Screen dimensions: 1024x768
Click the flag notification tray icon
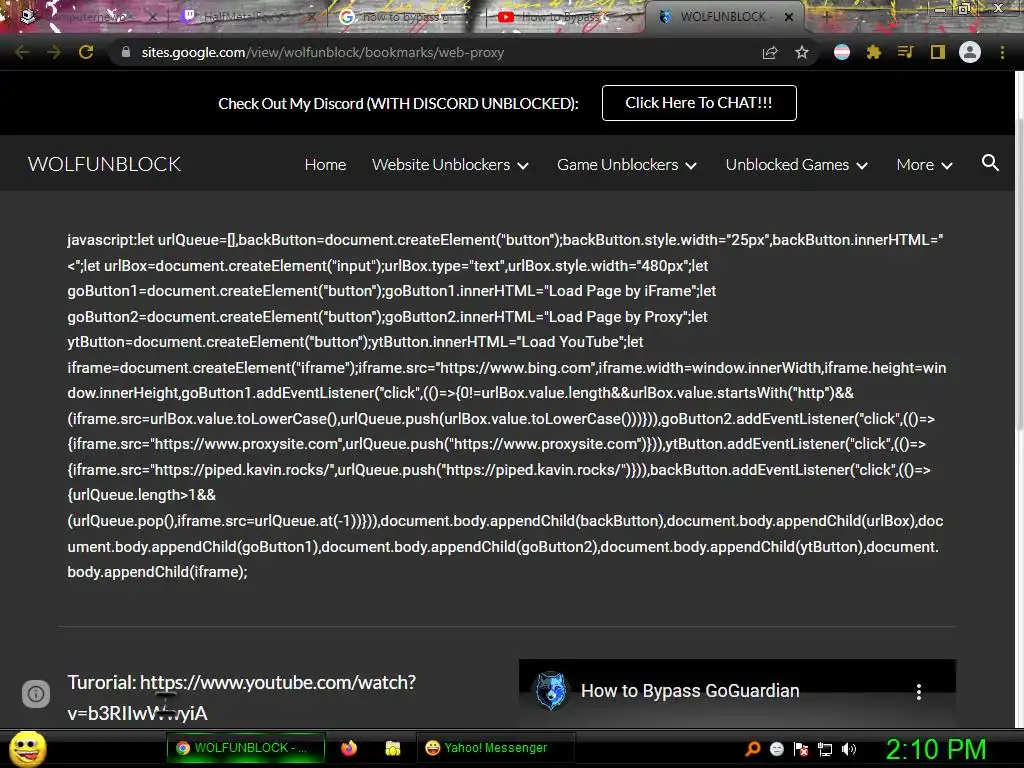[x=801, y=749]
